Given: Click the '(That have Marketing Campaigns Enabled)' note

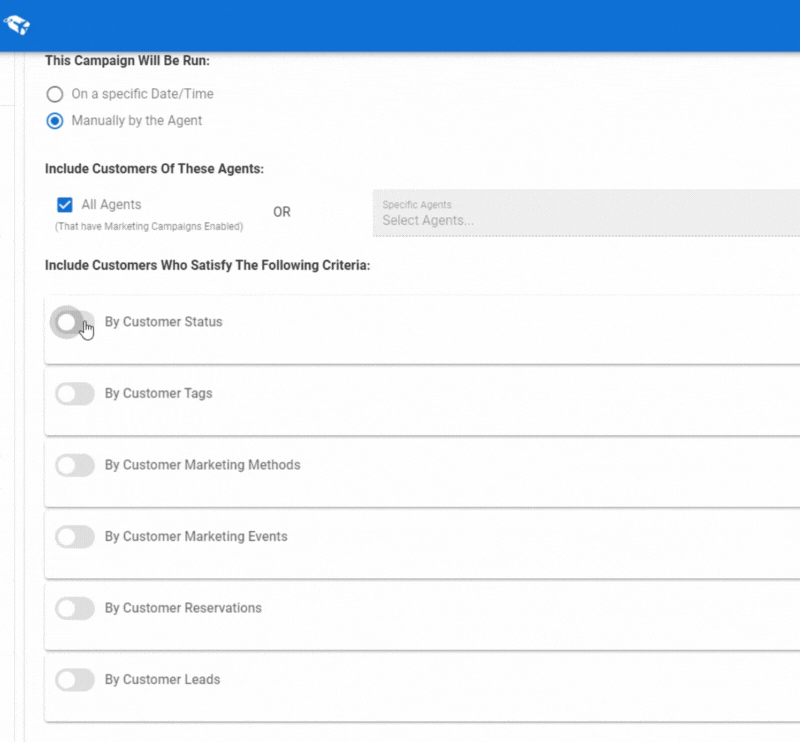Looking at the screenshot, I should point(149,227).
